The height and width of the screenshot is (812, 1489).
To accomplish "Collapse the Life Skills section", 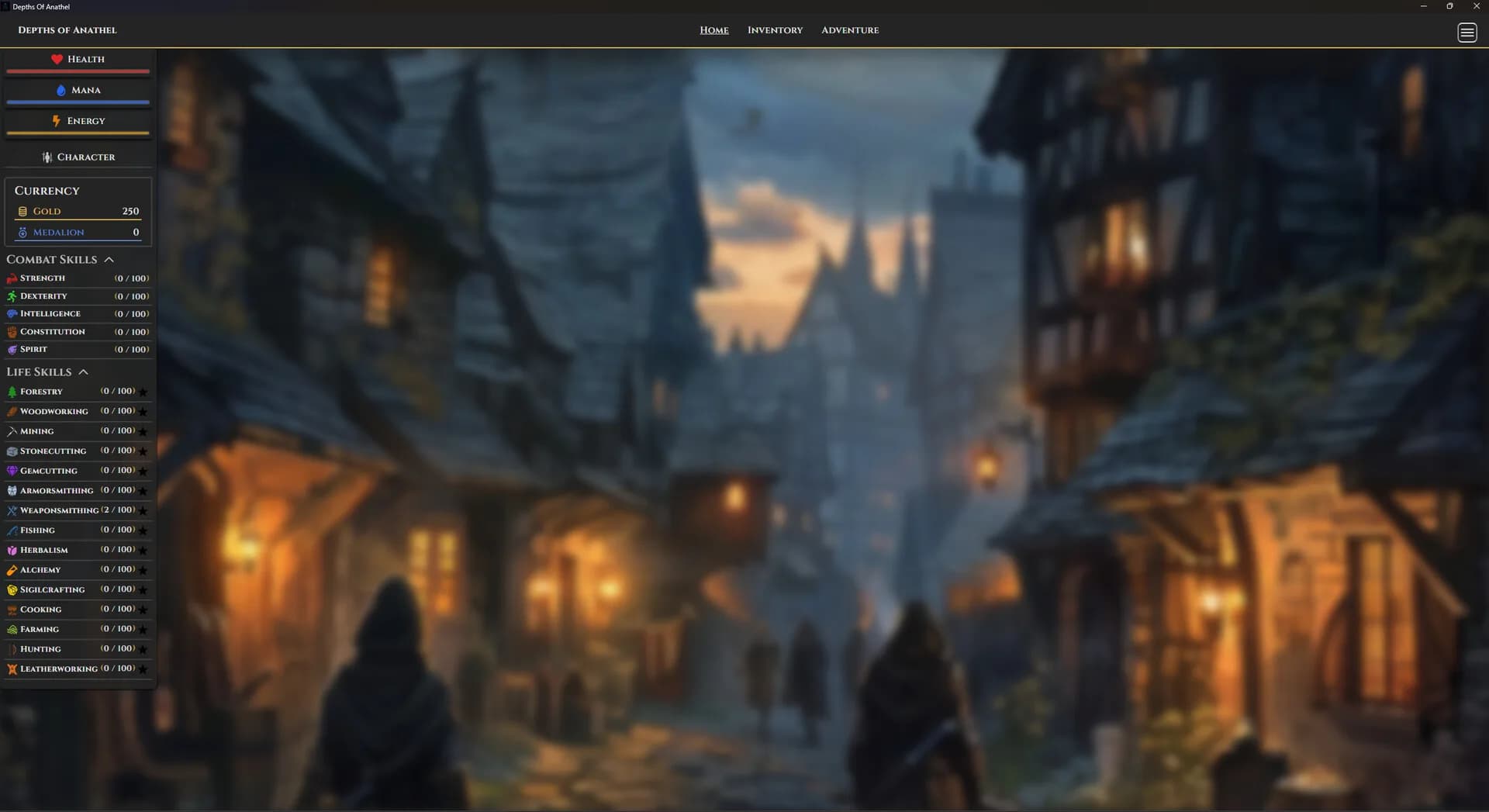I will pyautogui.click(x=83, y=372).
